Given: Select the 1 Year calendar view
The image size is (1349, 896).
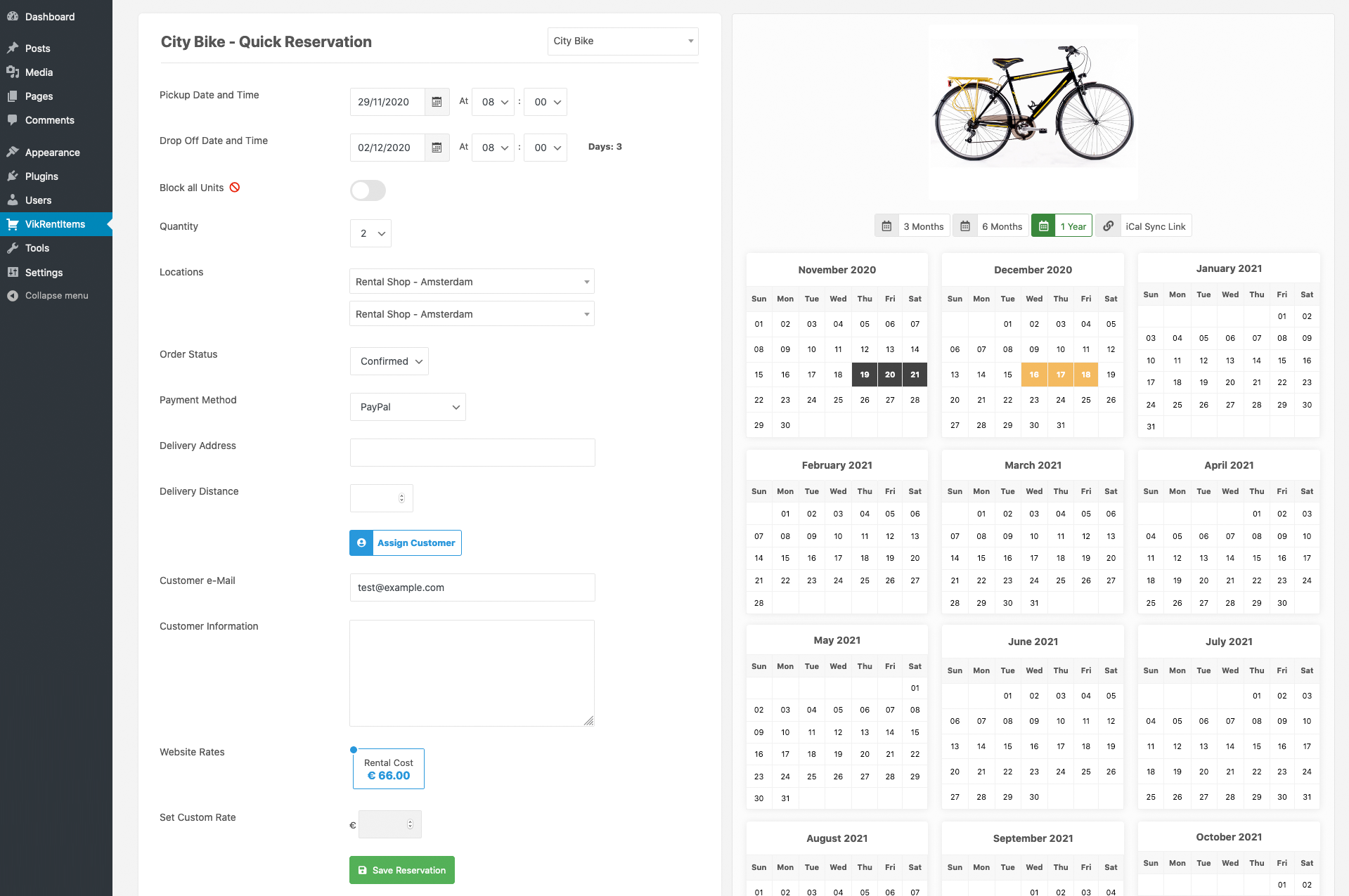Looking at the screenshot, I should [1061, 226].
